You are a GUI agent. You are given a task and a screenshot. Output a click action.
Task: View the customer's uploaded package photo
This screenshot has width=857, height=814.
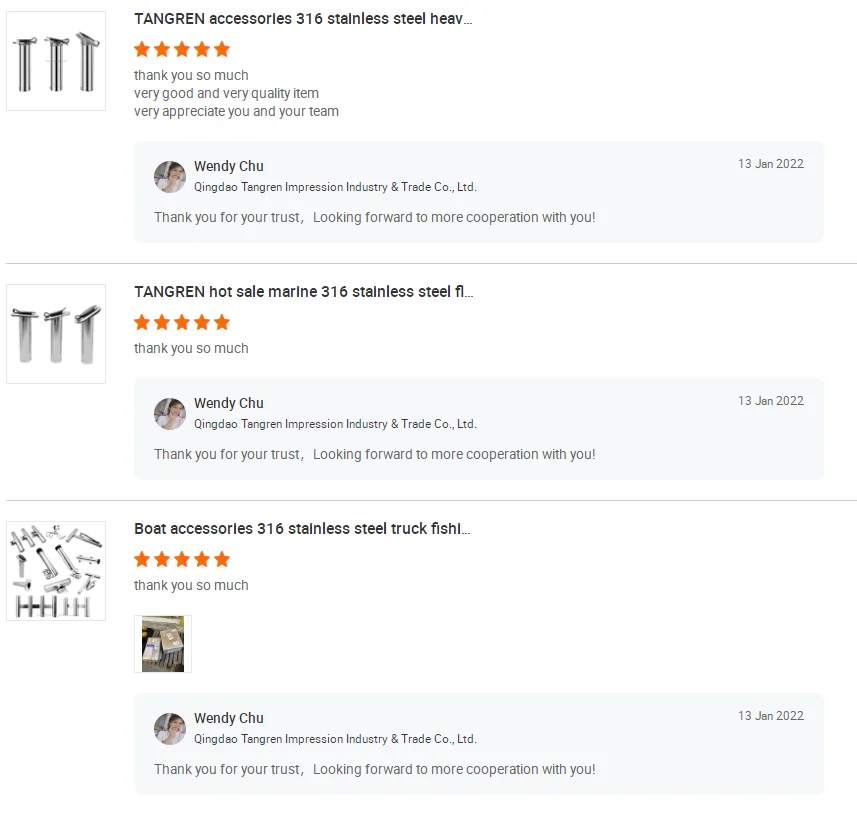tap(163, 644)
